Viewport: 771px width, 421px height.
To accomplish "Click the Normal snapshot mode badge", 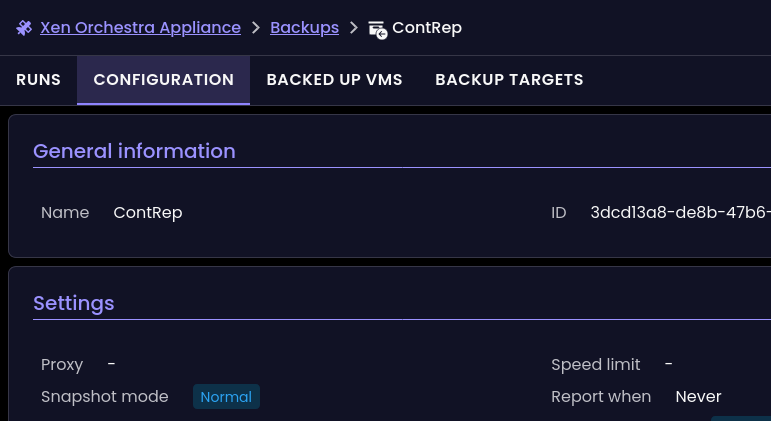I will pyautogui.click(x=226, y=397).
